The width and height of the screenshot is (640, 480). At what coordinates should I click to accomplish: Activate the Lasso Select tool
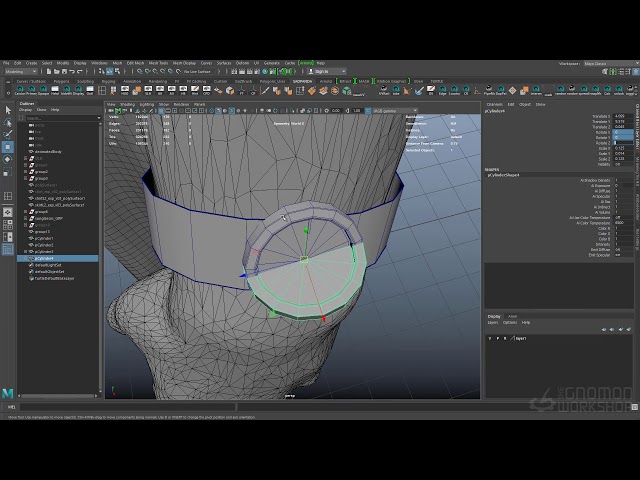[8, 122]
